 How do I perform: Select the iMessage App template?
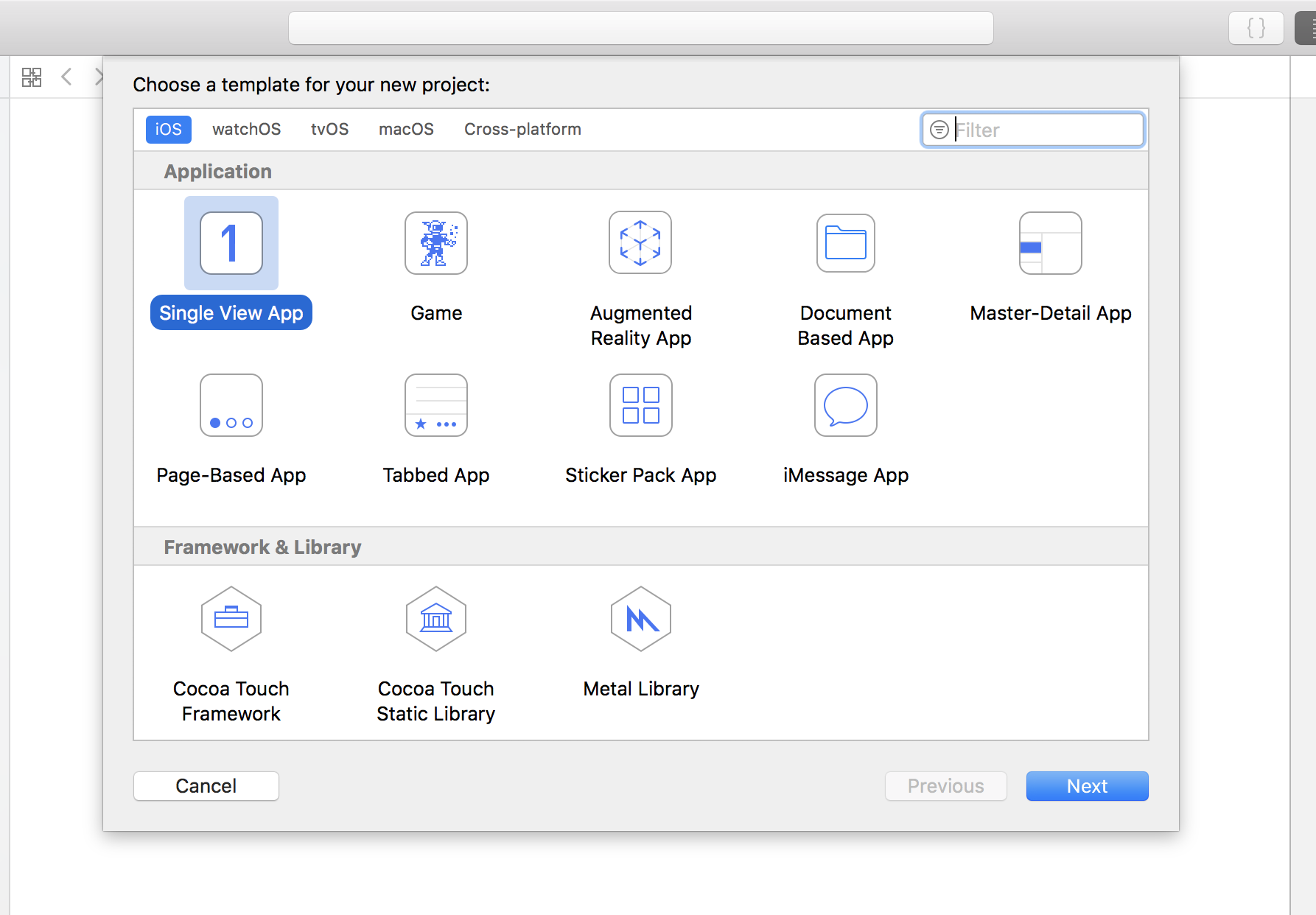[845, 405]
